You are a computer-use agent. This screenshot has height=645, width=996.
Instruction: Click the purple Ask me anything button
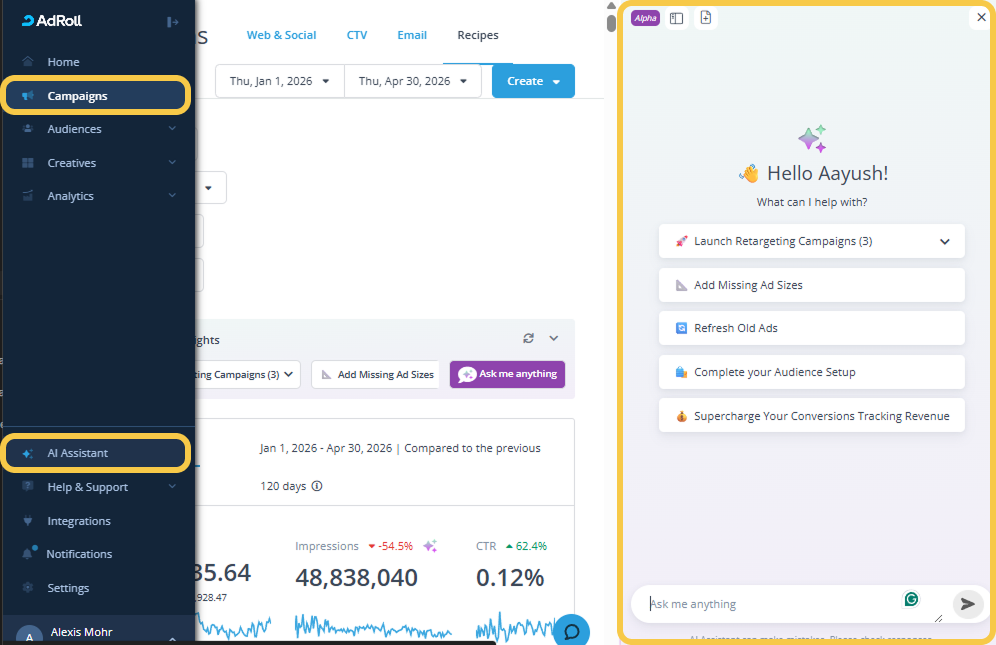[508, 374]
